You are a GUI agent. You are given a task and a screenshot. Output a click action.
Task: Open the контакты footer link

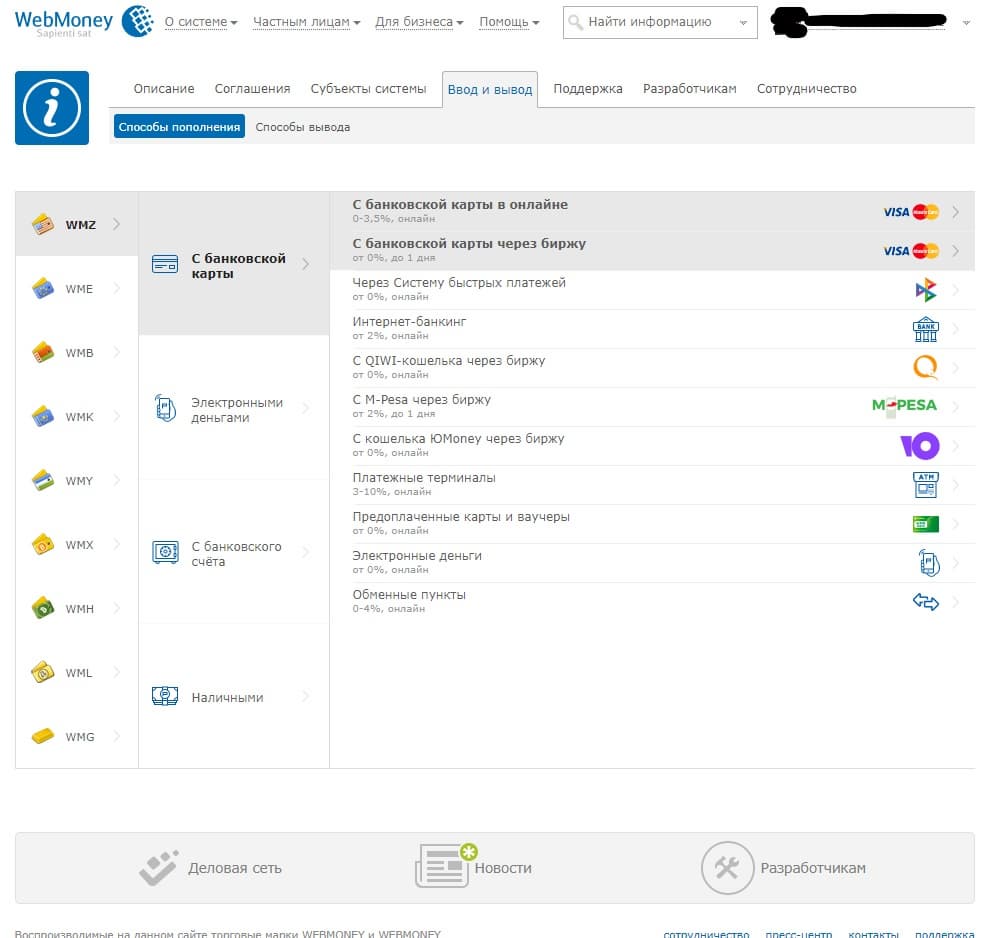point(873,934)
